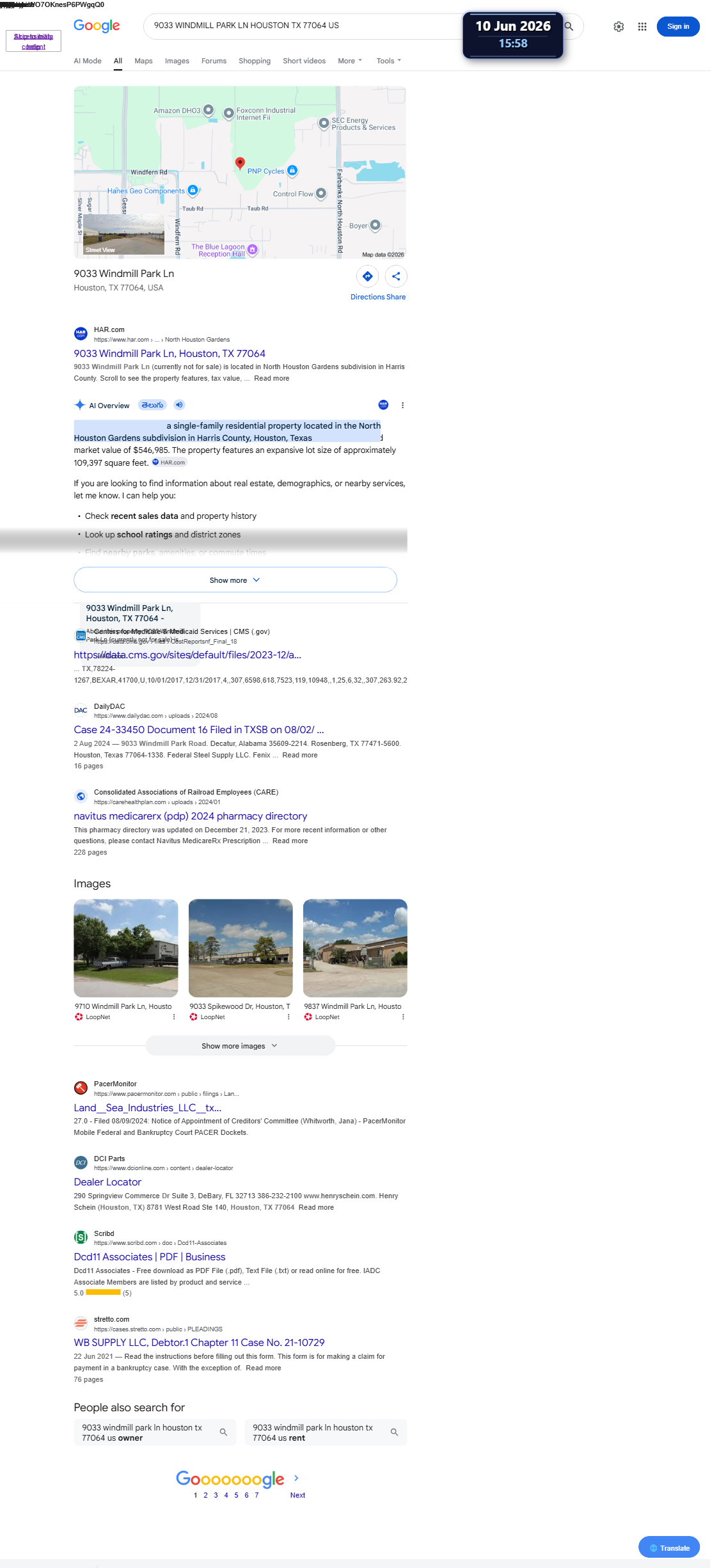The image size is (719, 1568).
Task: Open 9033 Windmill Park Ln HAR.com result
Action: pyautogui.click(x=170, y=353)
